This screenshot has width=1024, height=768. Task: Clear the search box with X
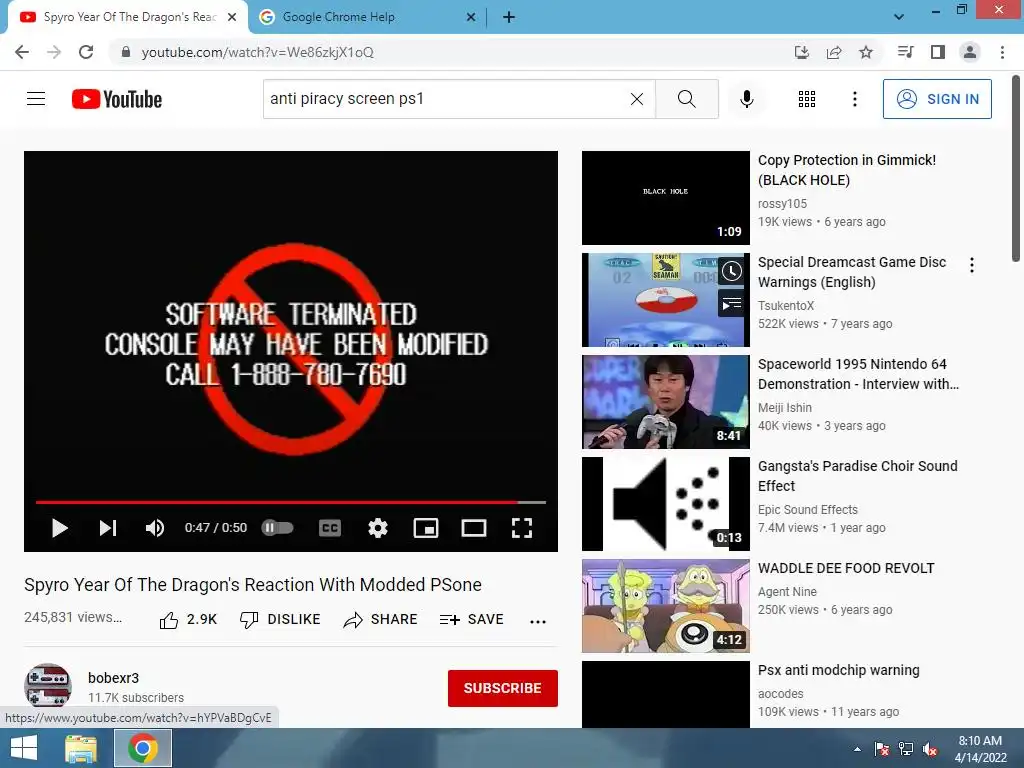click(x=637, y=99)
